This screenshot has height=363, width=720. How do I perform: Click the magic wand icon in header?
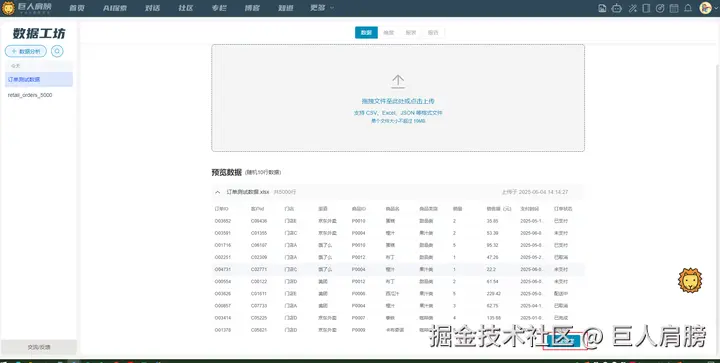[x=632, y=8]
